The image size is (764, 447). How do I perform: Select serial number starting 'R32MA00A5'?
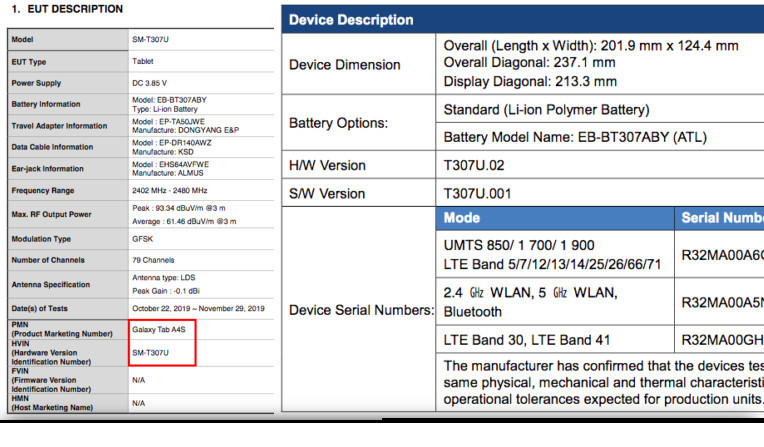[x=723, y=303]
